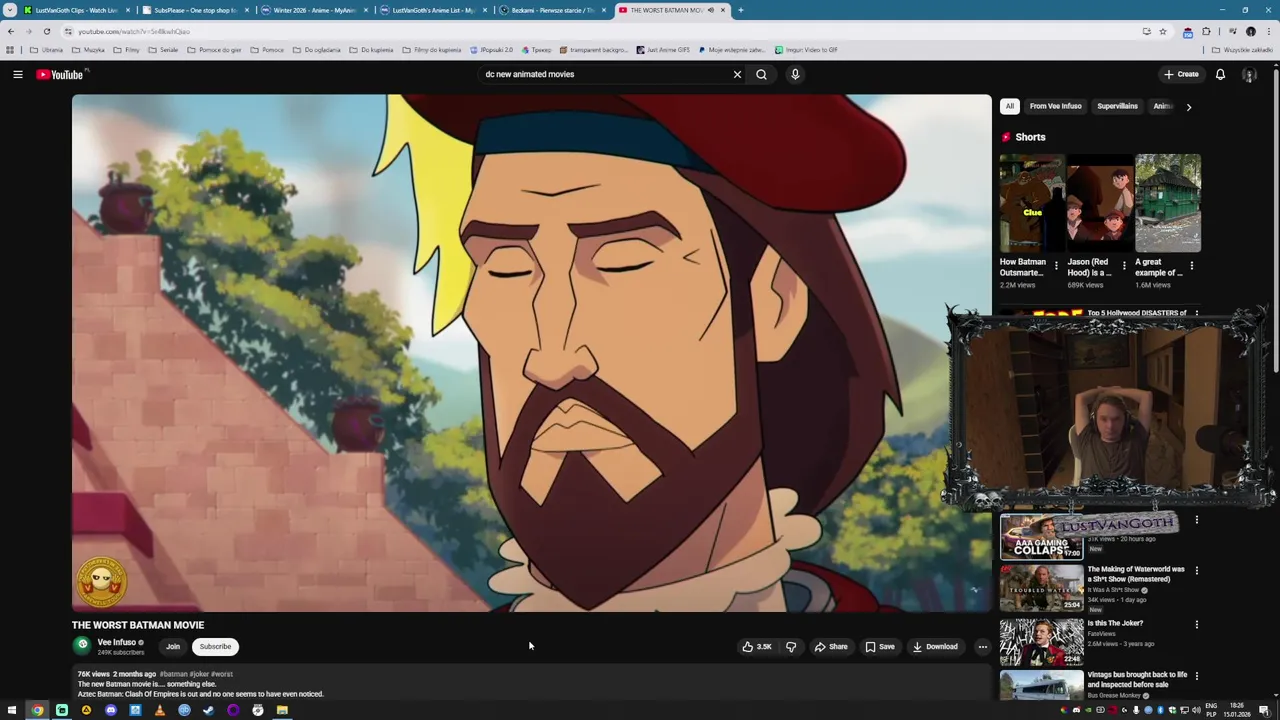Select the 'Supervillains' chip
Viewport: 1280px width, 720px height.
[1117, 106]
